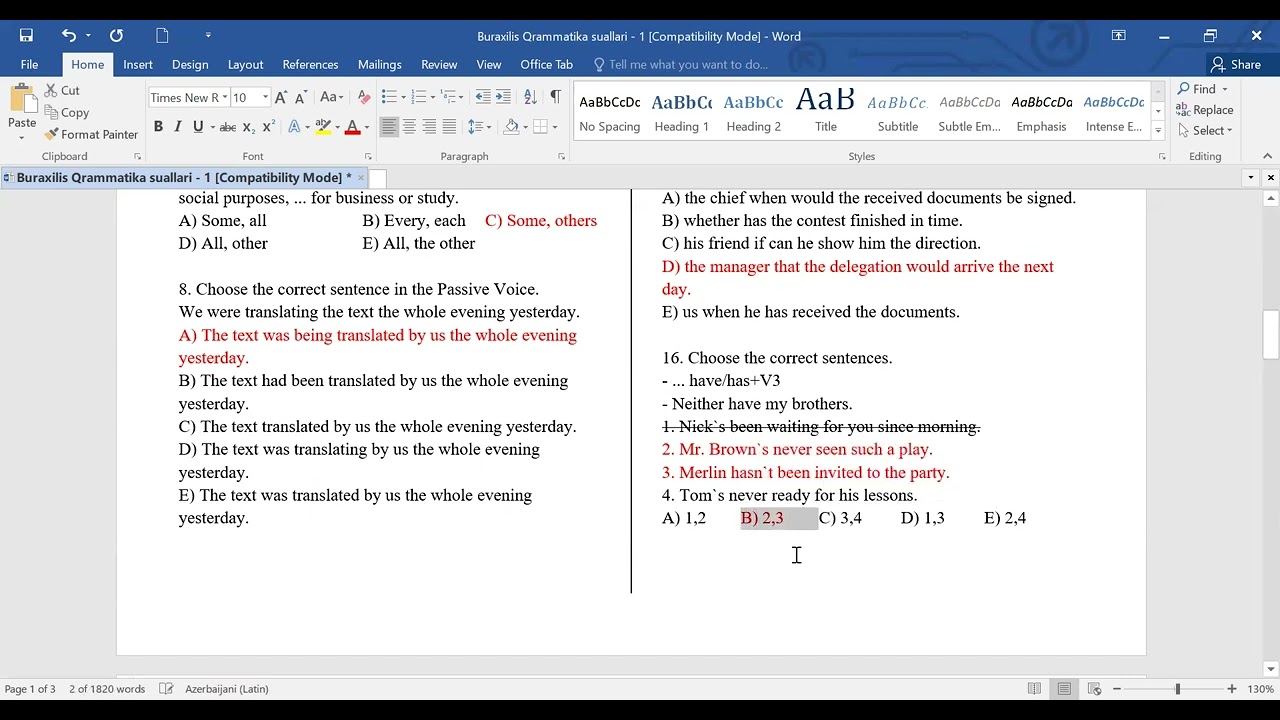Apply the red font color
Screen dimensions: 1280x720
click(x=352, y=127)
